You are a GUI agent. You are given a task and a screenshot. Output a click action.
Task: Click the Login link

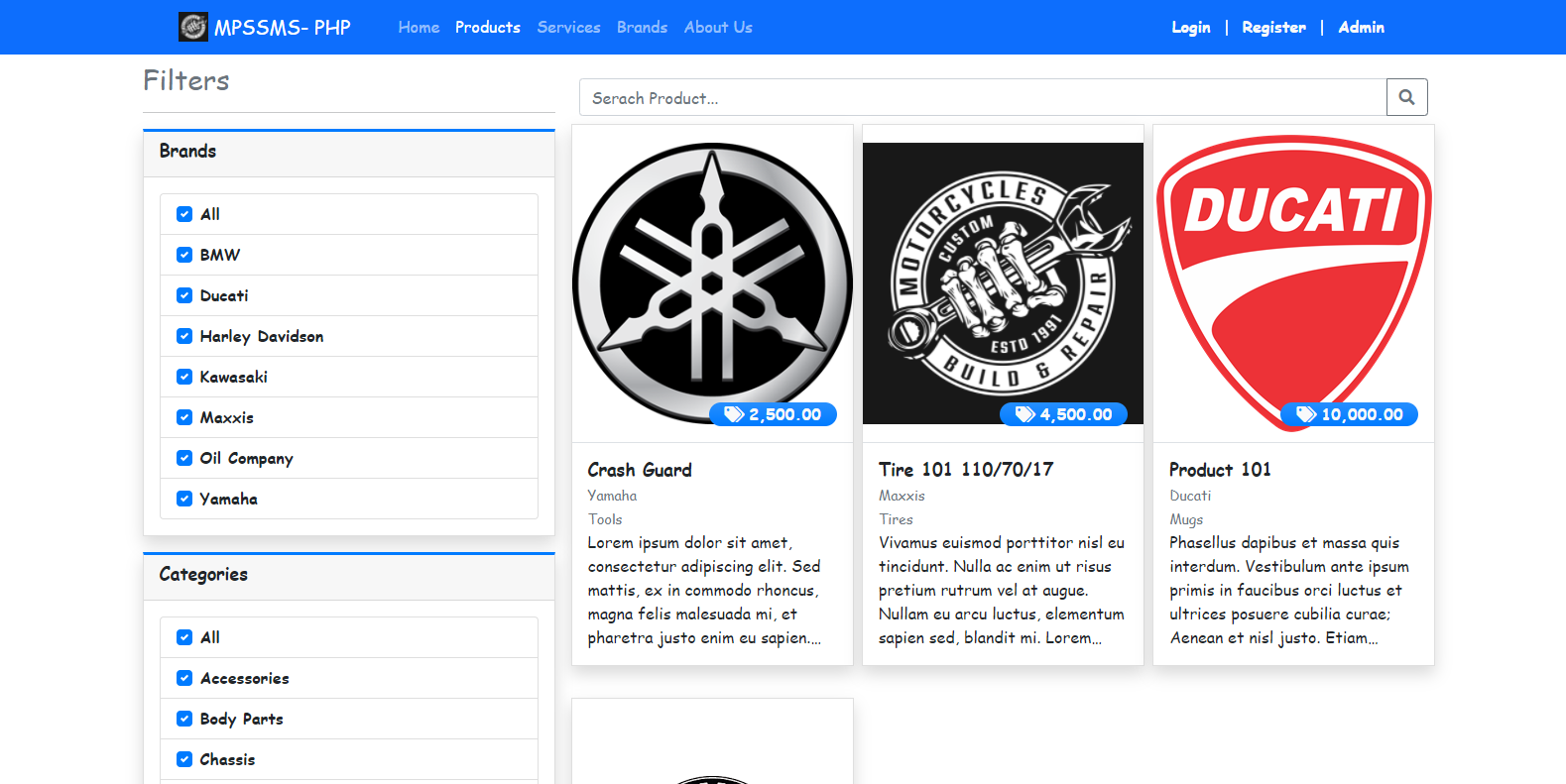click(x=1191, y=28)
